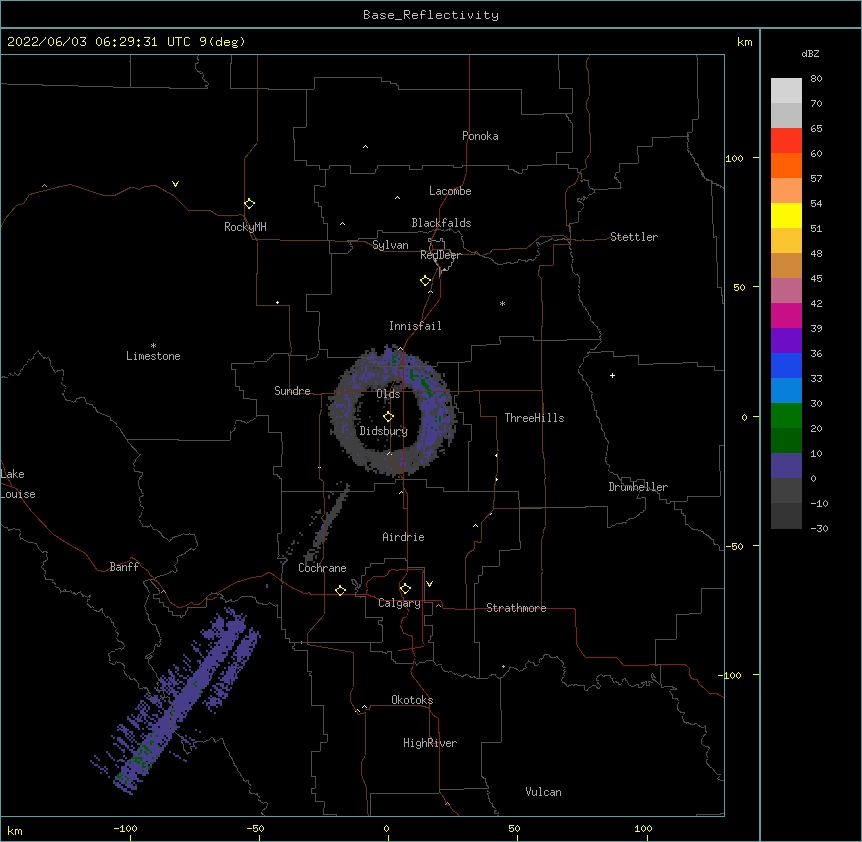Click the Lake Louise label
The width and height of the screenshot is (862, 842).
(x=18, y=484)
